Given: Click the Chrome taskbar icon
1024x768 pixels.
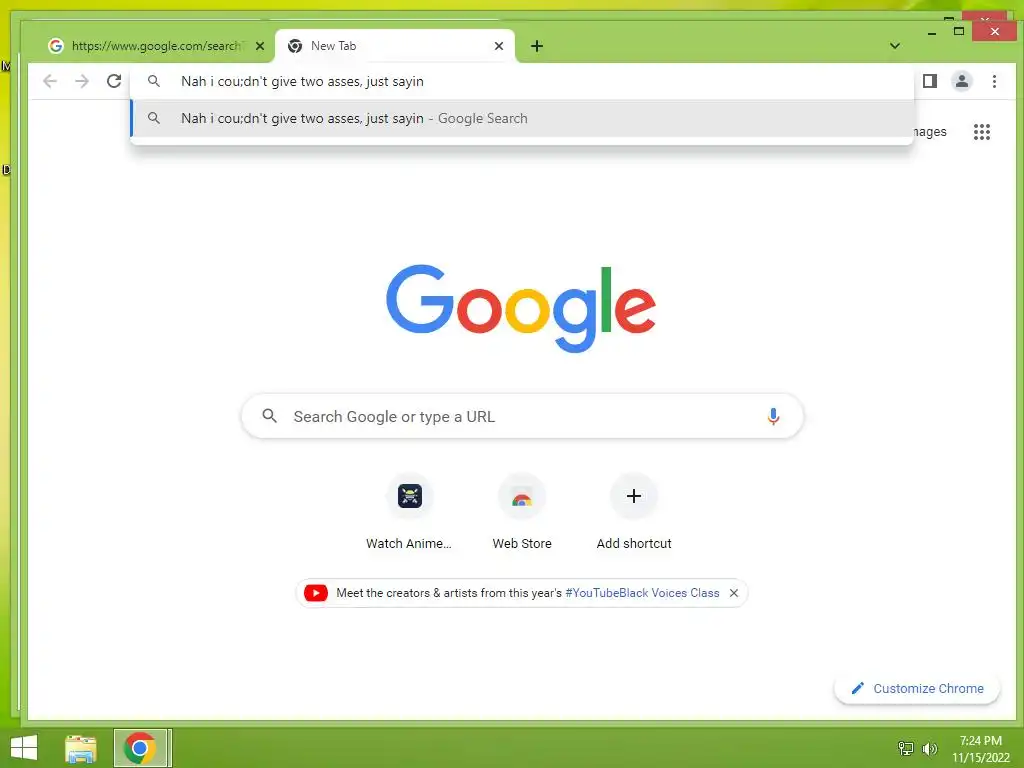Looking at the screenshot, I should [140, 748].
